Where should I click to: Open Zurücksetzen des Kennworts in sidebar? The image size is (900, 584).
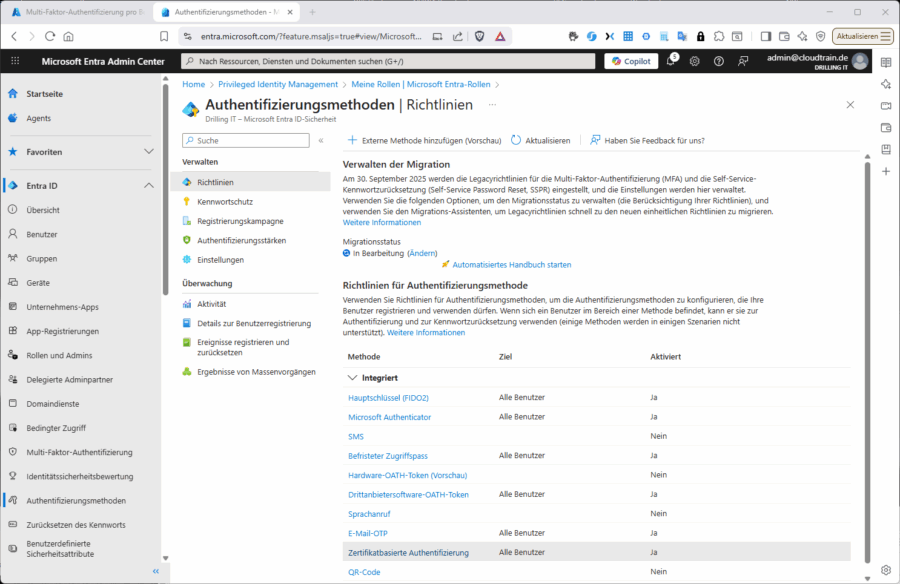pos(76,525)
